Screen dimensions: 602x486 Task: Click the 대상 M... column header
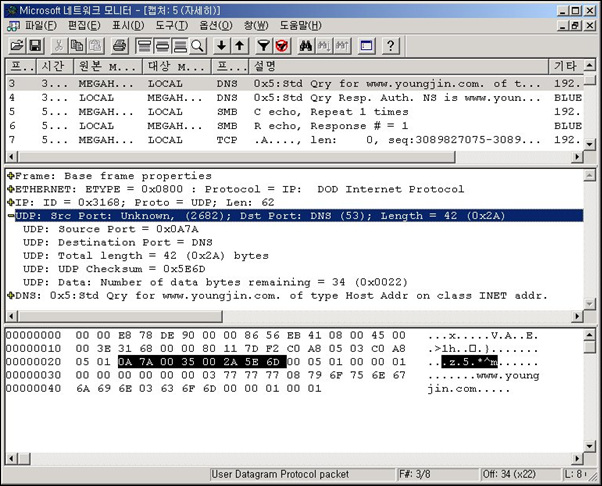click(x=177, y=66)
